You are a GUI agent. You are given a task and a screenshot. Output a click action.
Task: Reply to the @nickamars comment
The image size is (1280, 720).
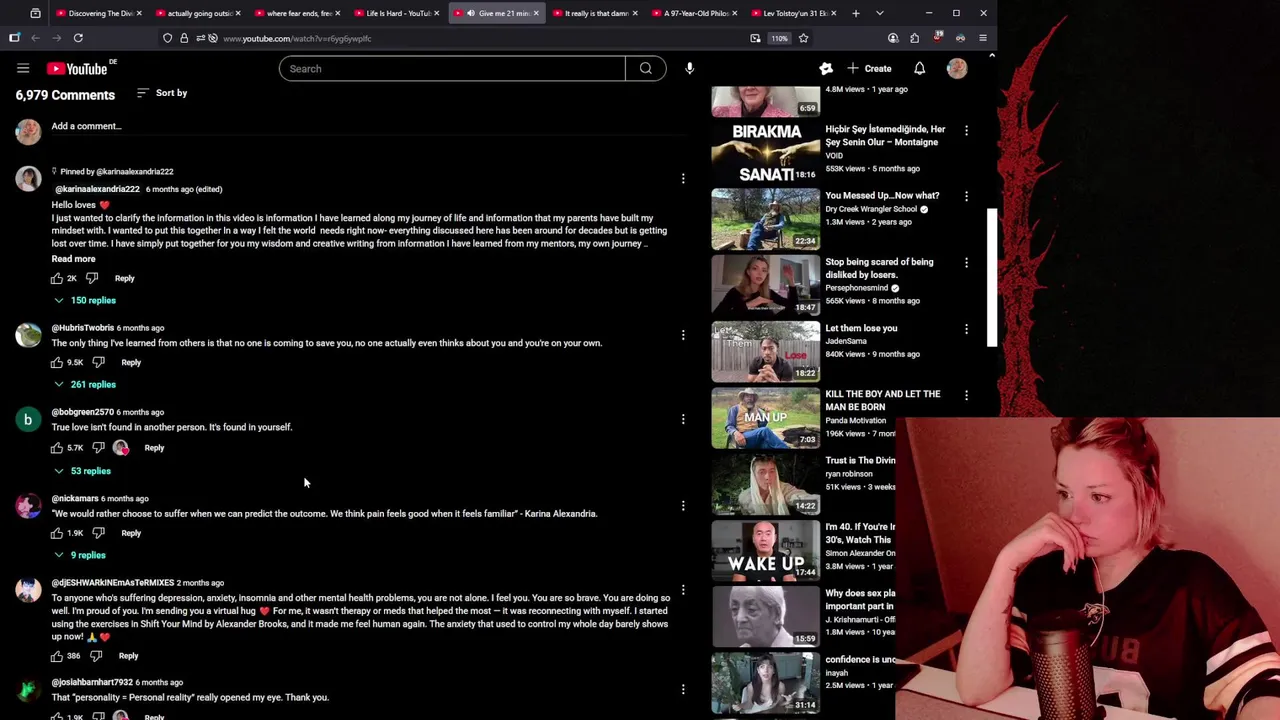point(131,533)
